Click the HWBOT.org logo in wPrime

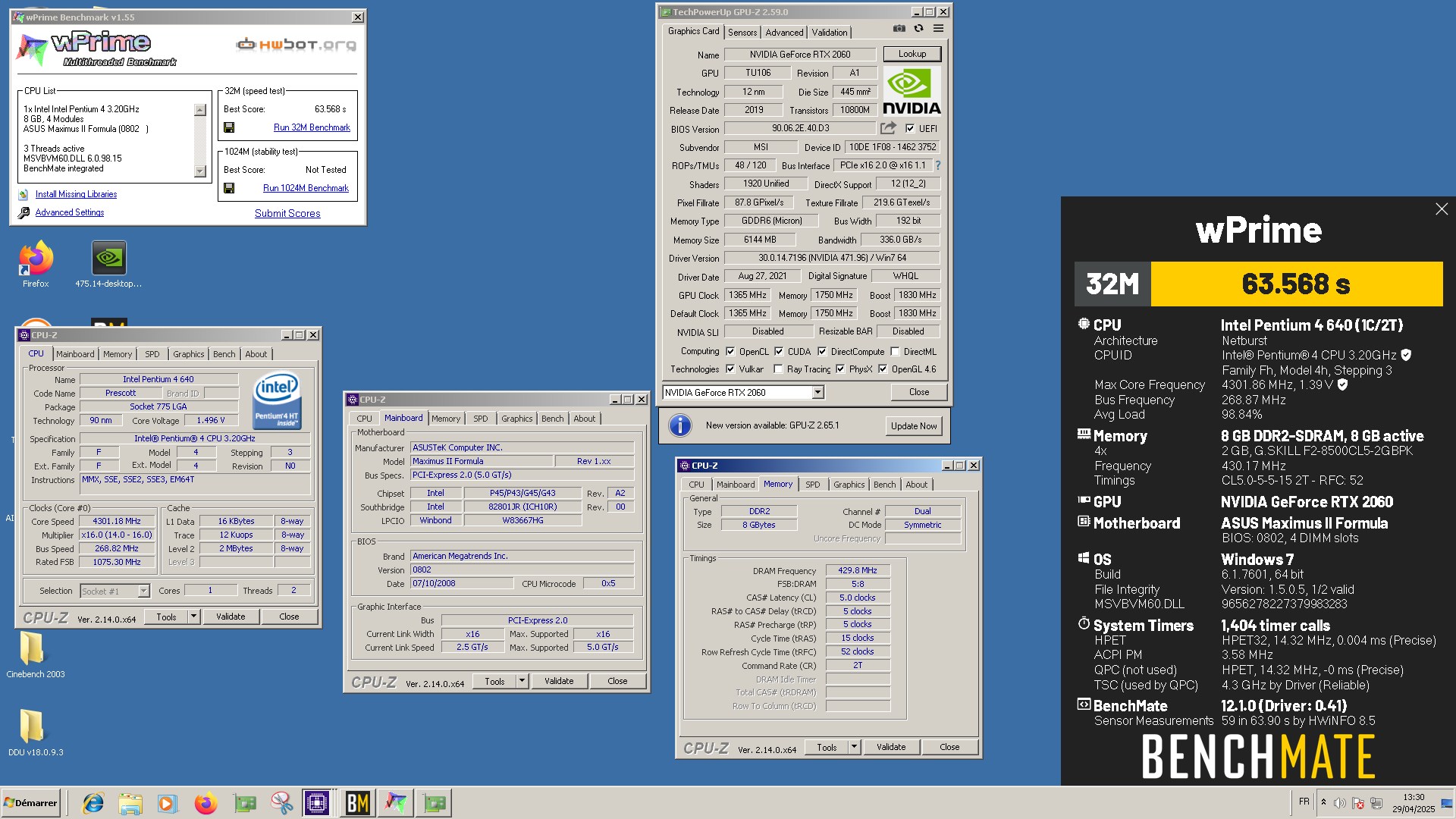tap(296, 45)
